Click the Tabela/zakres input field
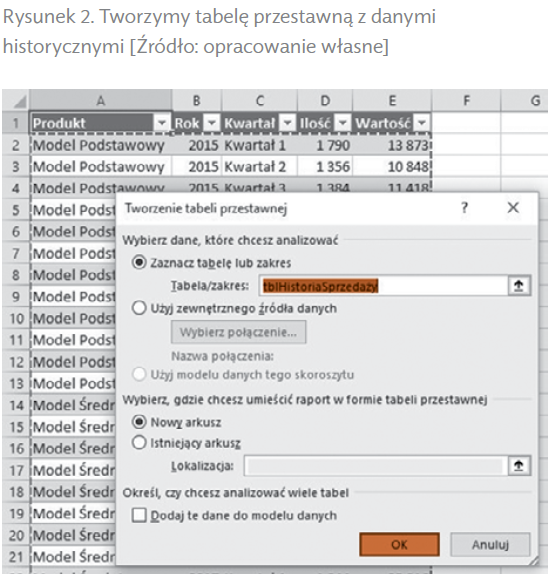559x584 pixels. (383, 286)
